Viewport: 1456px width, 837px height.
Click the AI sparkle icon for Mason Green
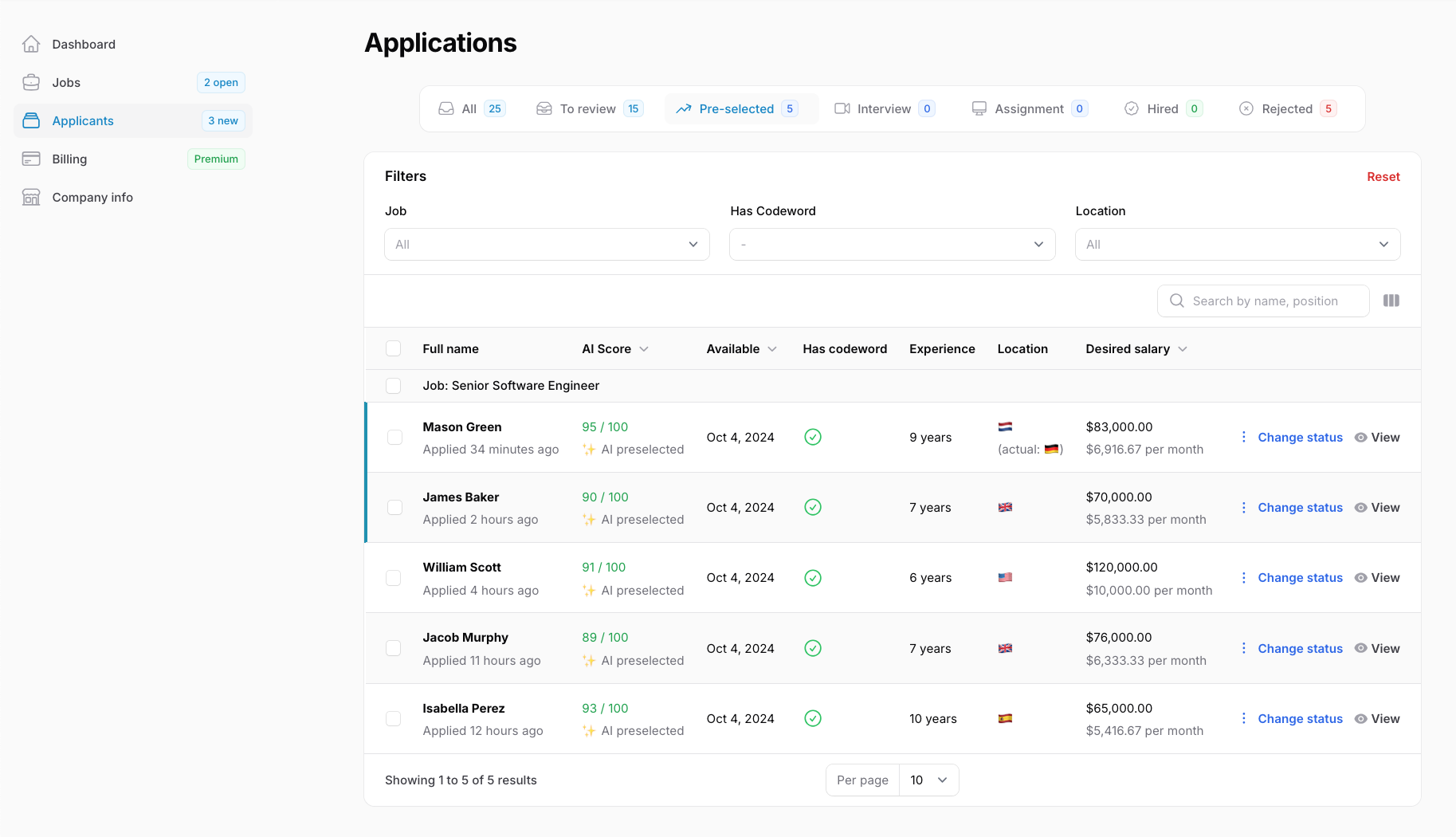[589, 450]
